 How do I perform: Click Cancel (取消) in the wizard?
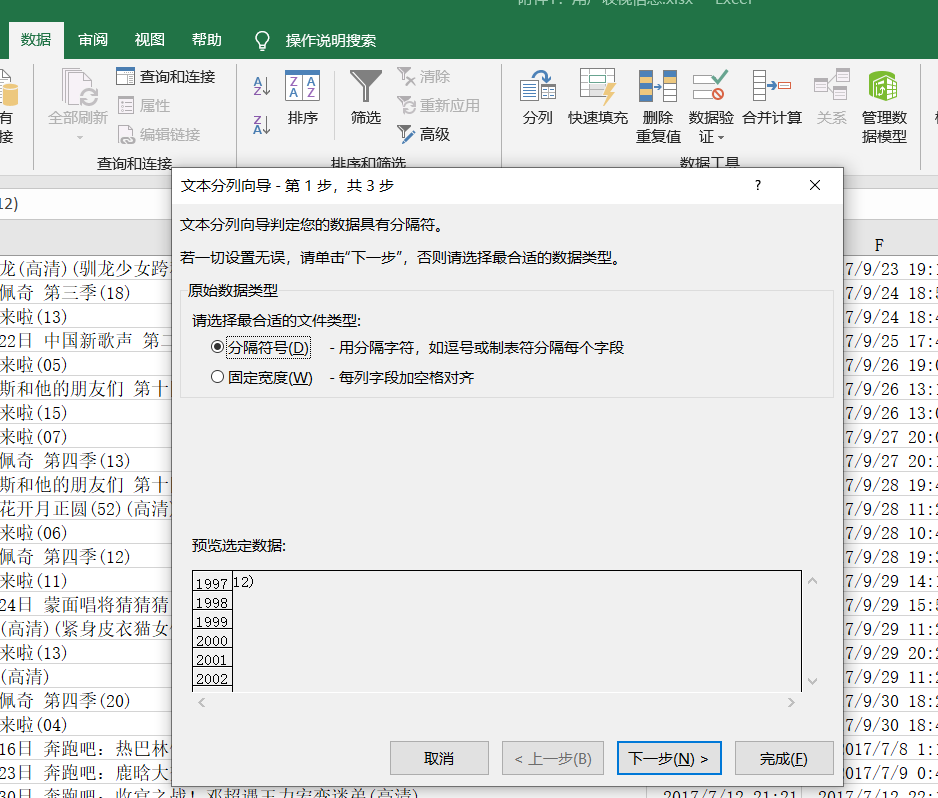(439, 759)
